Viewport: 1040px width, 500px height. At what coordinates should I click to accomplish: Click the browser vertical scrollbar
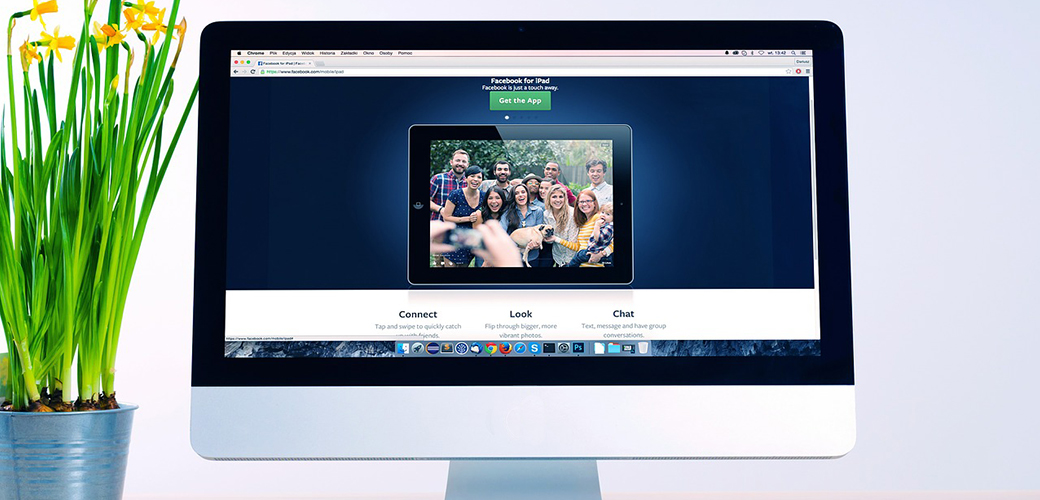(x=816, y=182)
